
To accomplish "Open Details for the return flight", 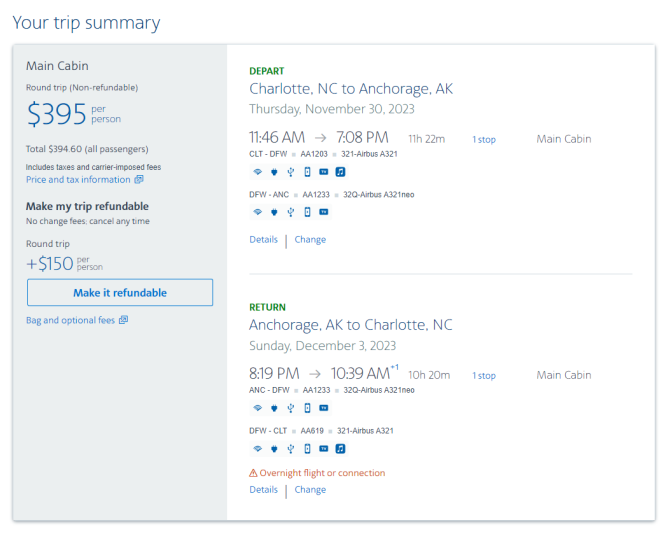I will coord(264,490).
